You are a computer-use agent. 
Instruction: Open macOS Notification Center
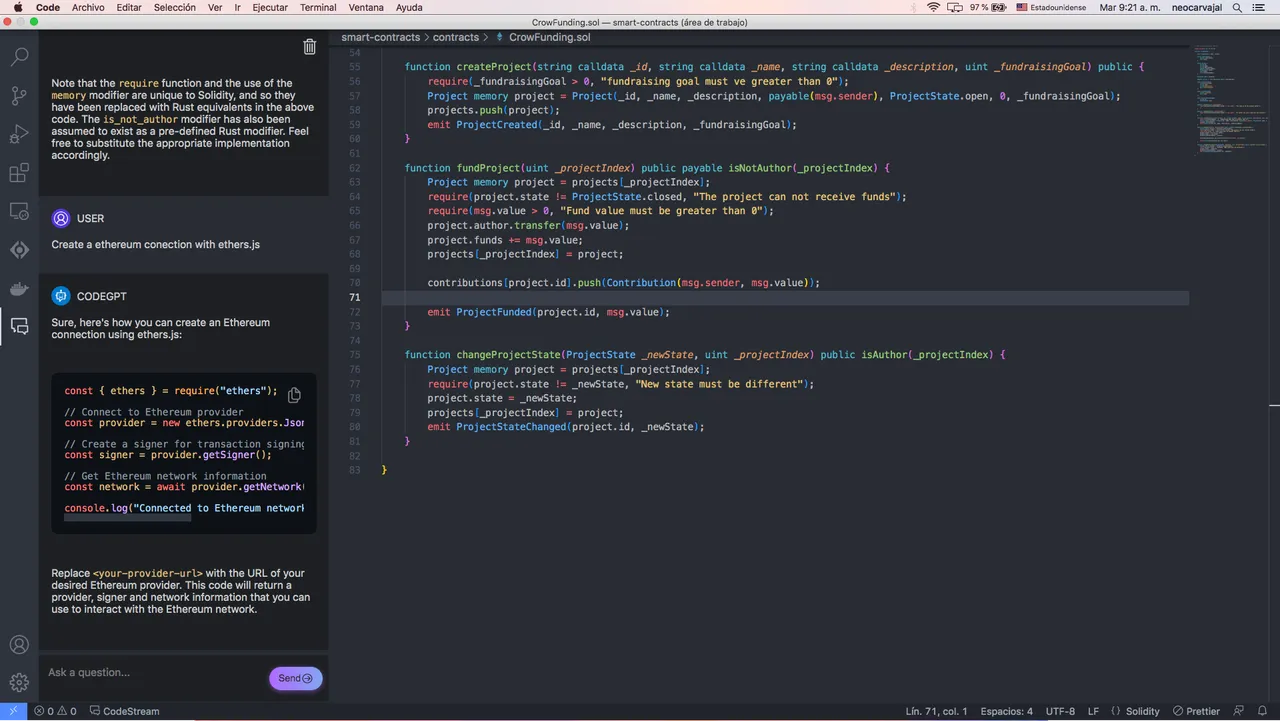(1258, 7)
